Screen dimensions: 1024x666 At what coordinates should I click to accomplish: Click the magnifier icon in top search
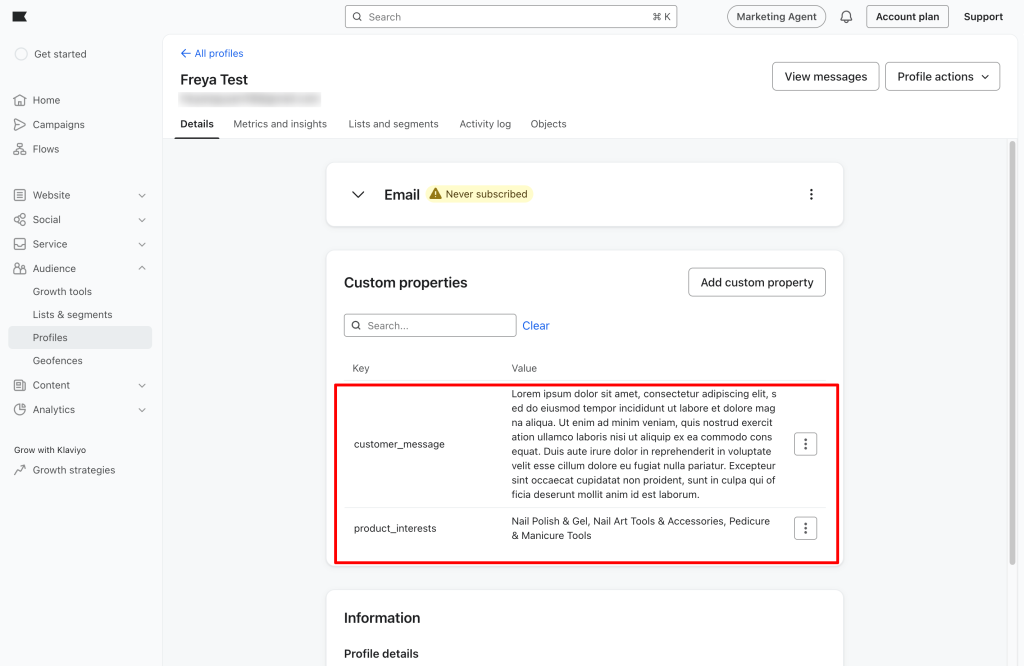point(357,17)
